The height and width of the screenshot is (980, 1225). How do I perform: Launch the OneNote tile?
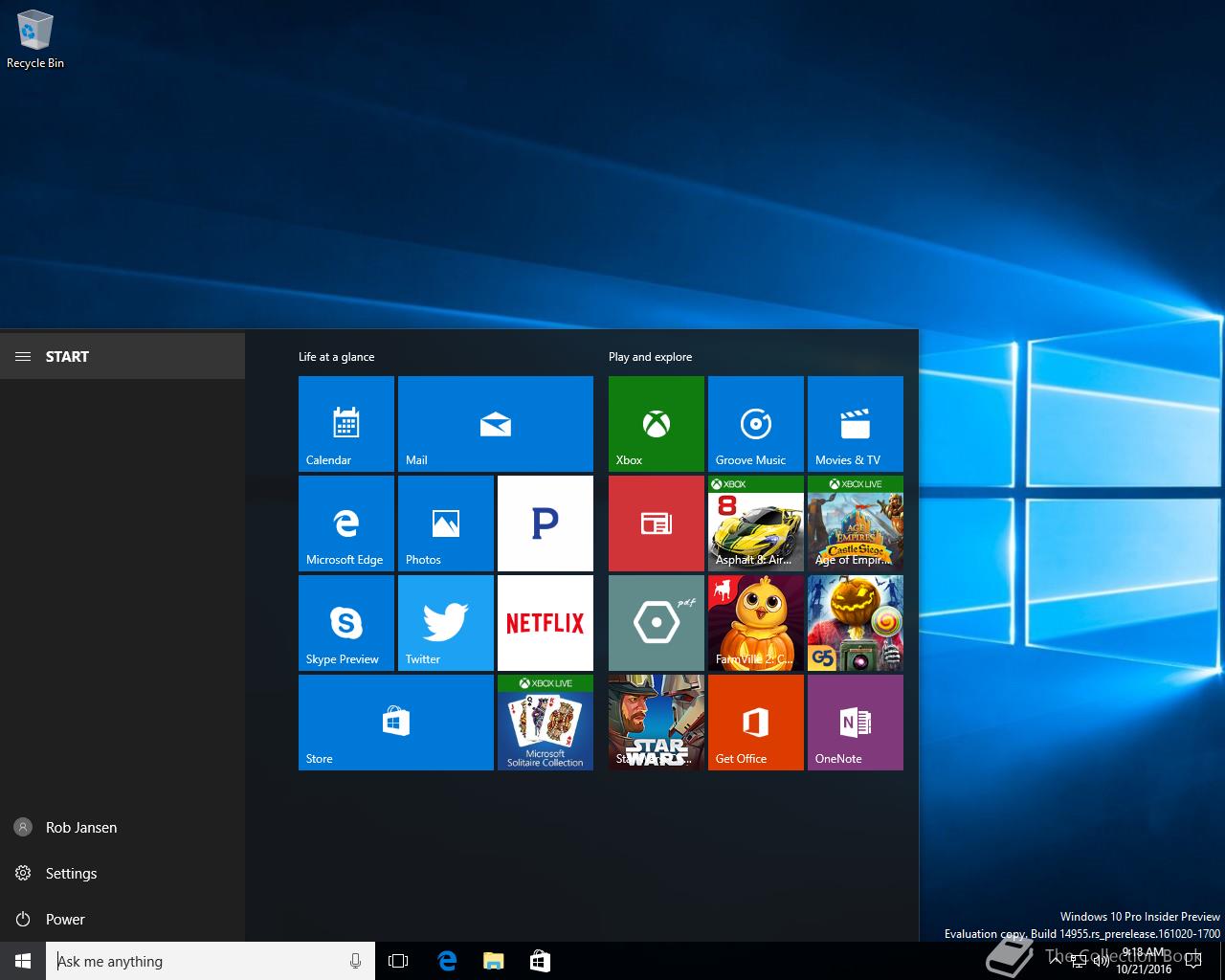coord(856,723)
